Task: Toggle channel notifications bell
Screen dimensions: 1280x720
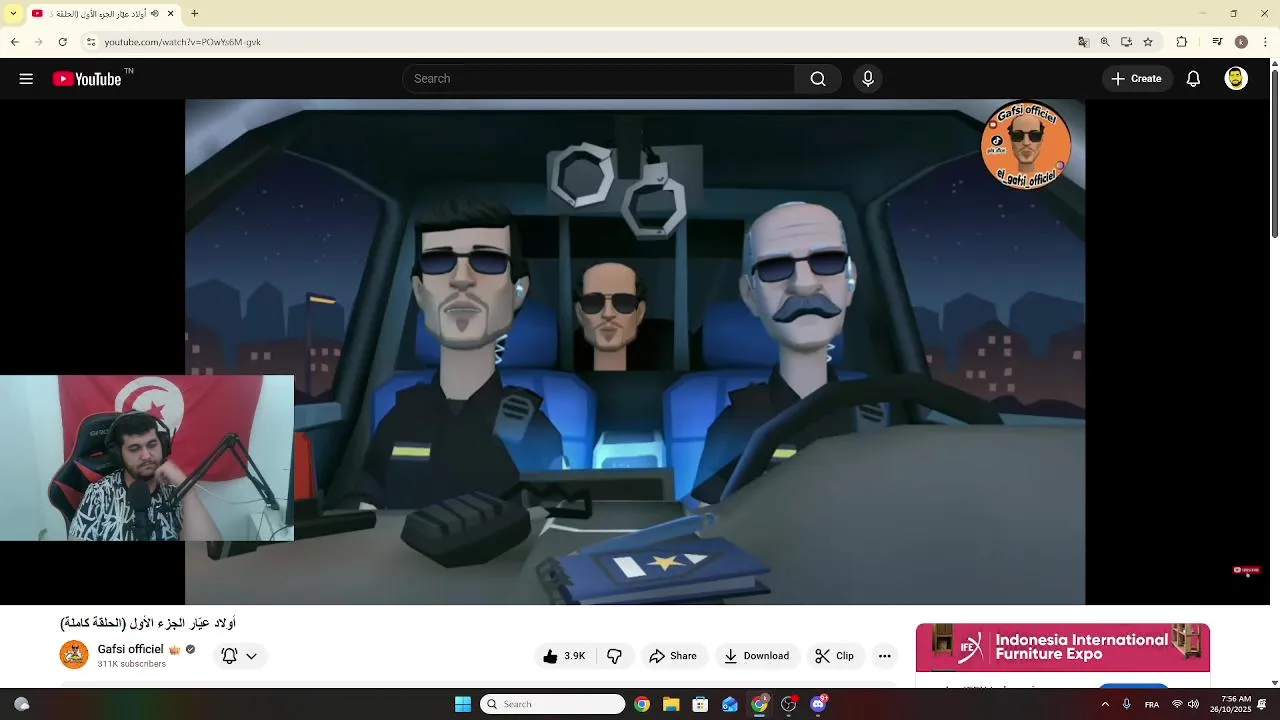Action: 229,656
